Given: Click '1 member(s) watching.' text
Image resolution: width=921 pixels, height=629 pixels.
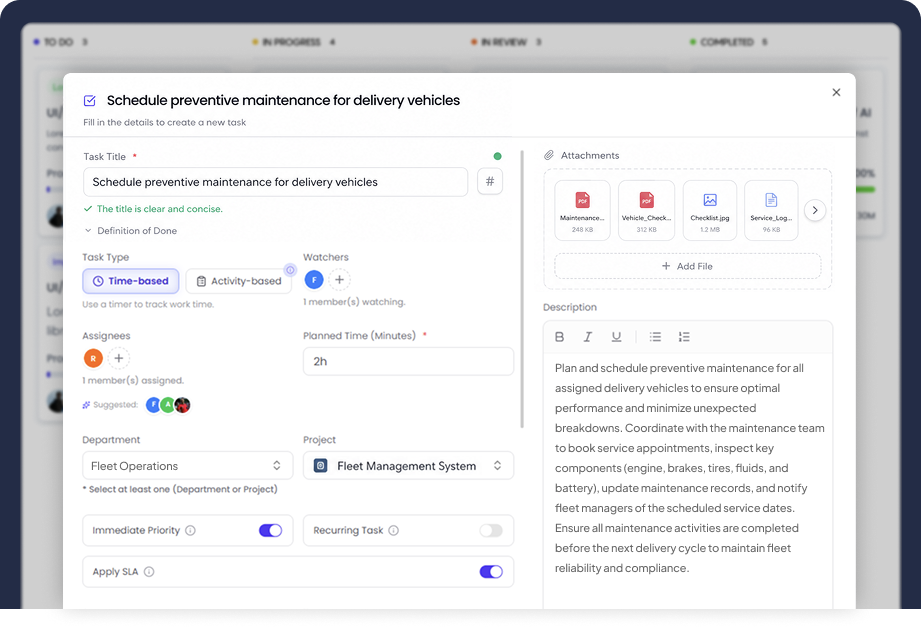Looking at the screenshot, I should click(354, 302).
